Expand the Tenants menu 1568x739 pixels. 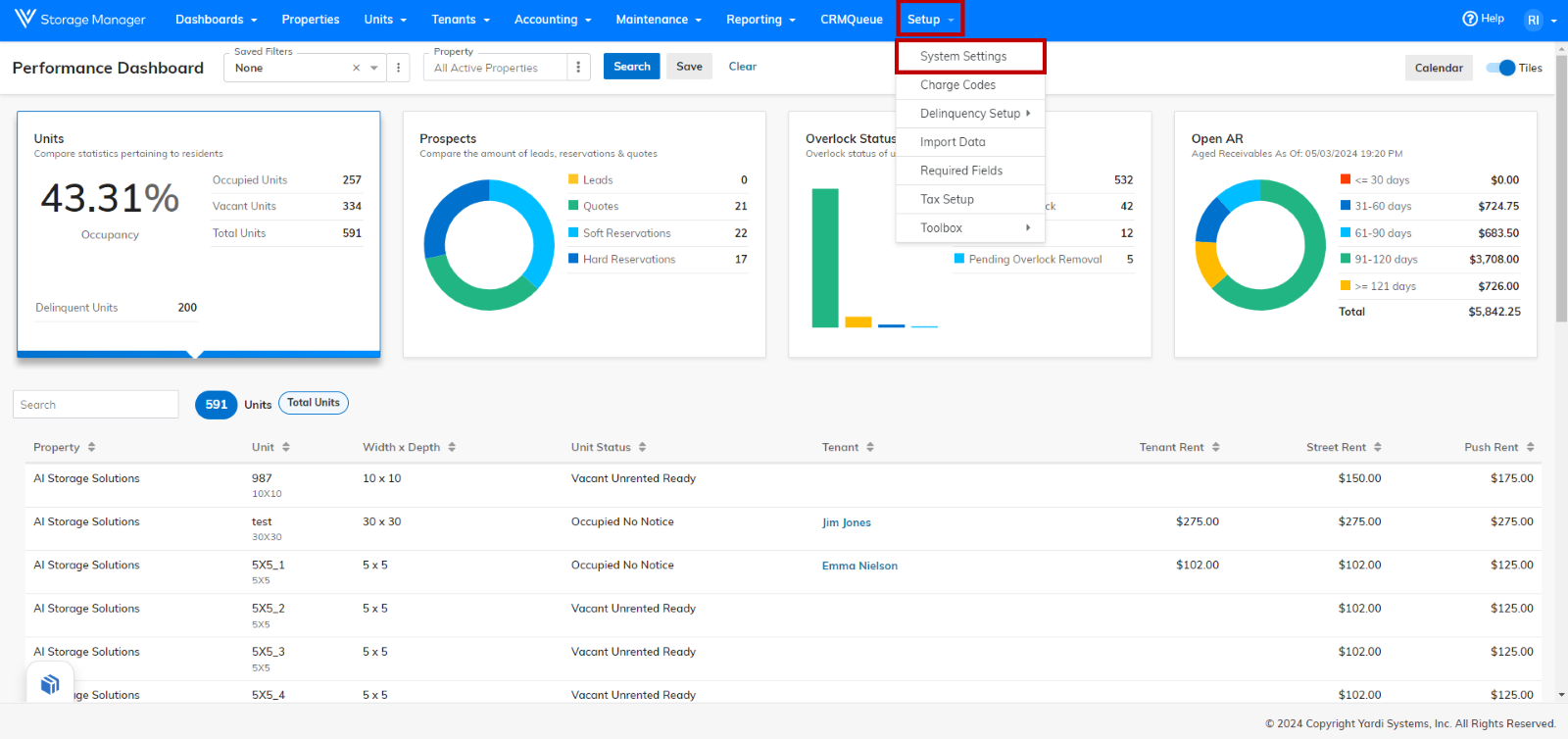pos(461,20)
